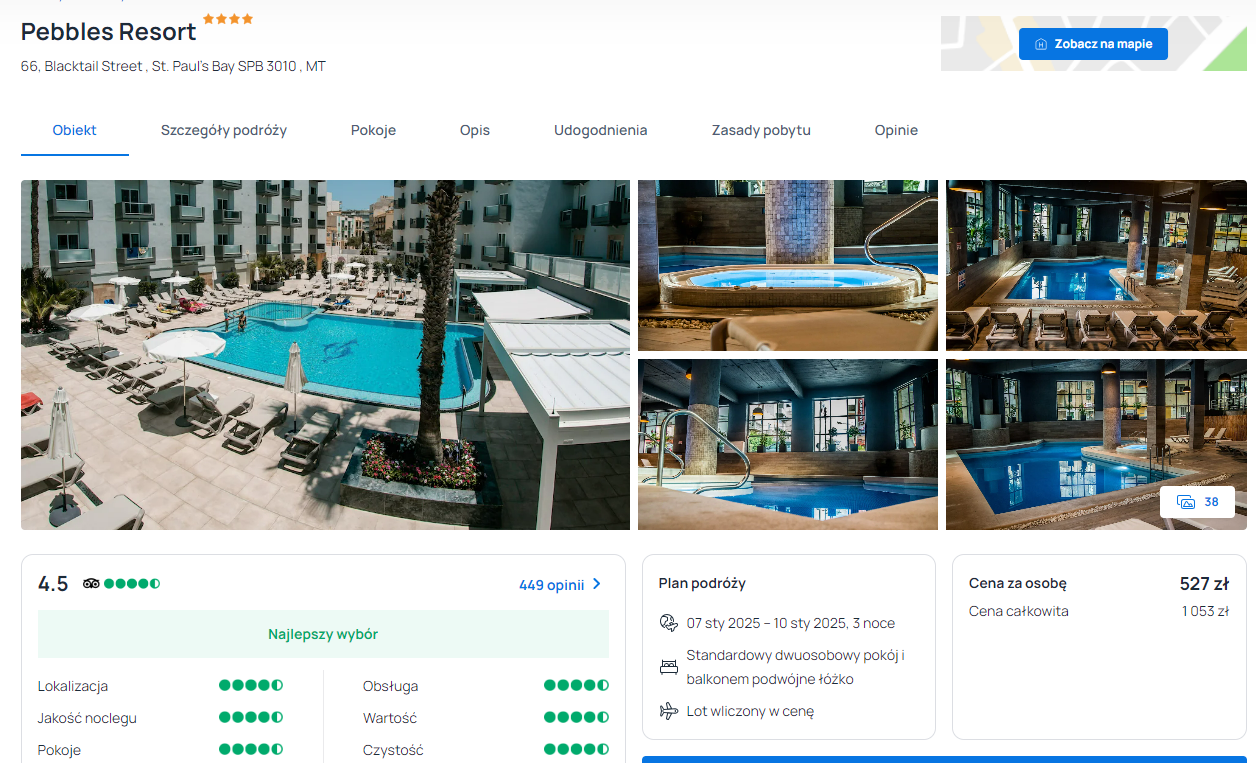Click the Pebbles Resort hotel title
The height and width of the screenshot is (763, 1256).
click(109, 32)
